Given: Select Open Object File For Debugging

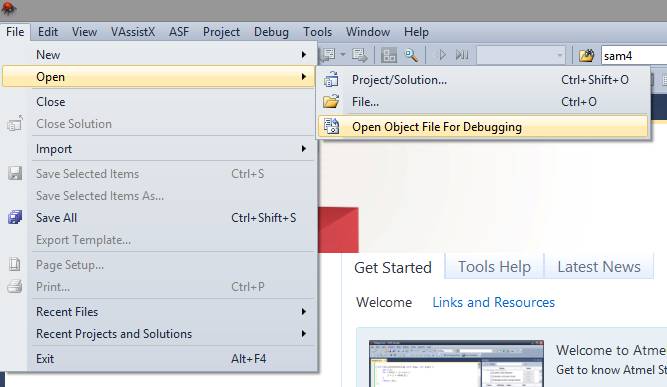Looking at the screenshot, I should (x=483, y=127).
